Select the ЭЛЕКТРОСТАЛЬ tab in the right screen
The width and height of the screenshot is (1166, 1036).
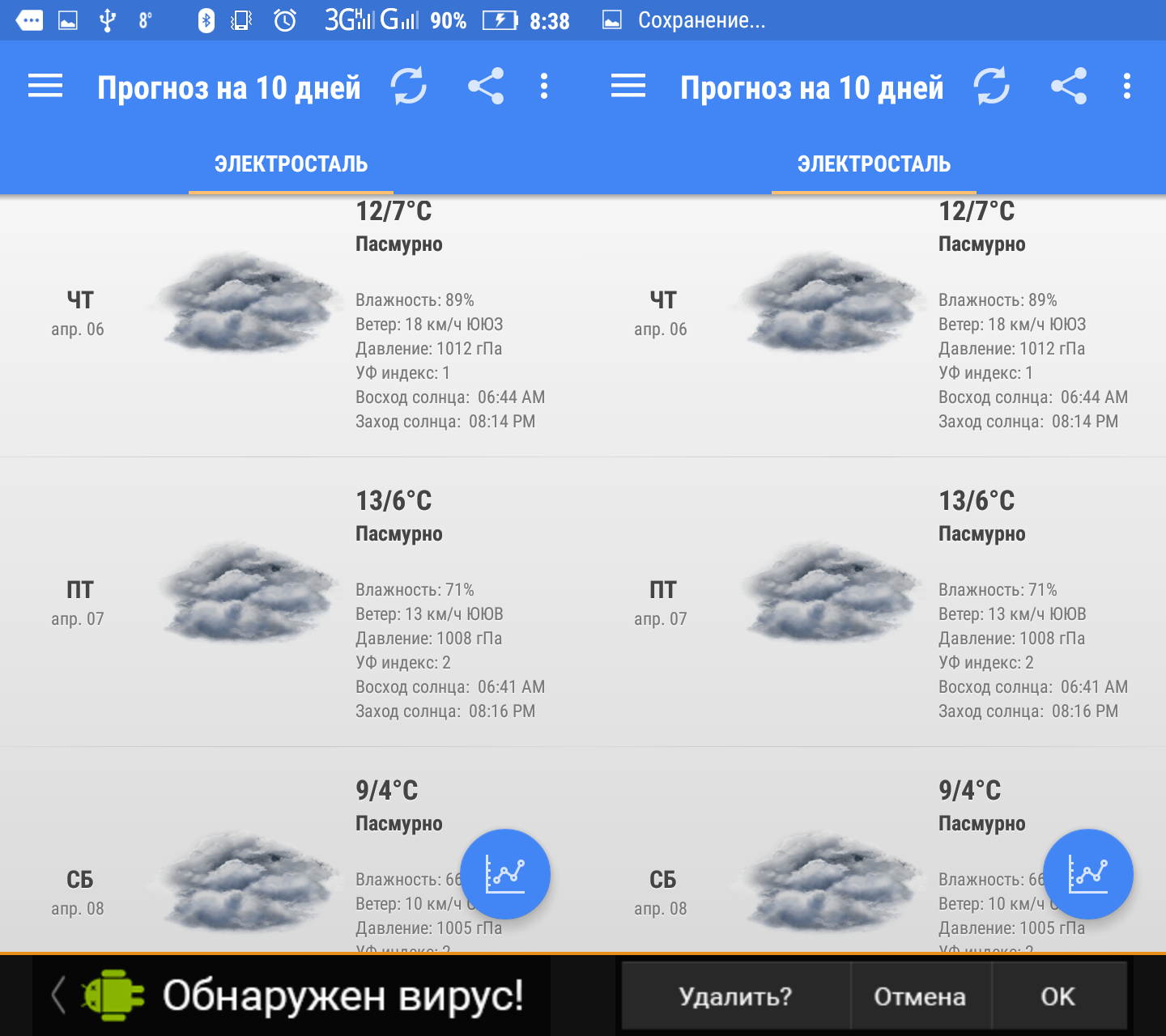[874, 164]
